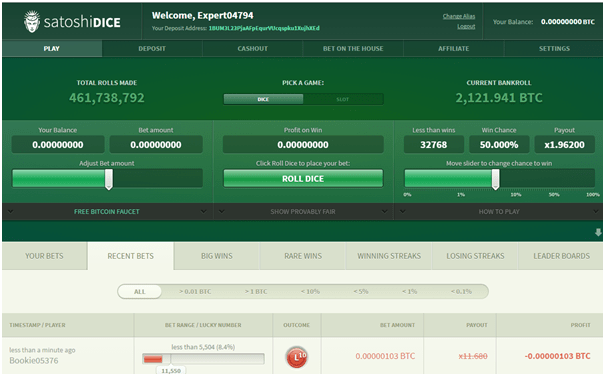Click the Roll Dice button
605x376 pixels.
tap(303, 179)
